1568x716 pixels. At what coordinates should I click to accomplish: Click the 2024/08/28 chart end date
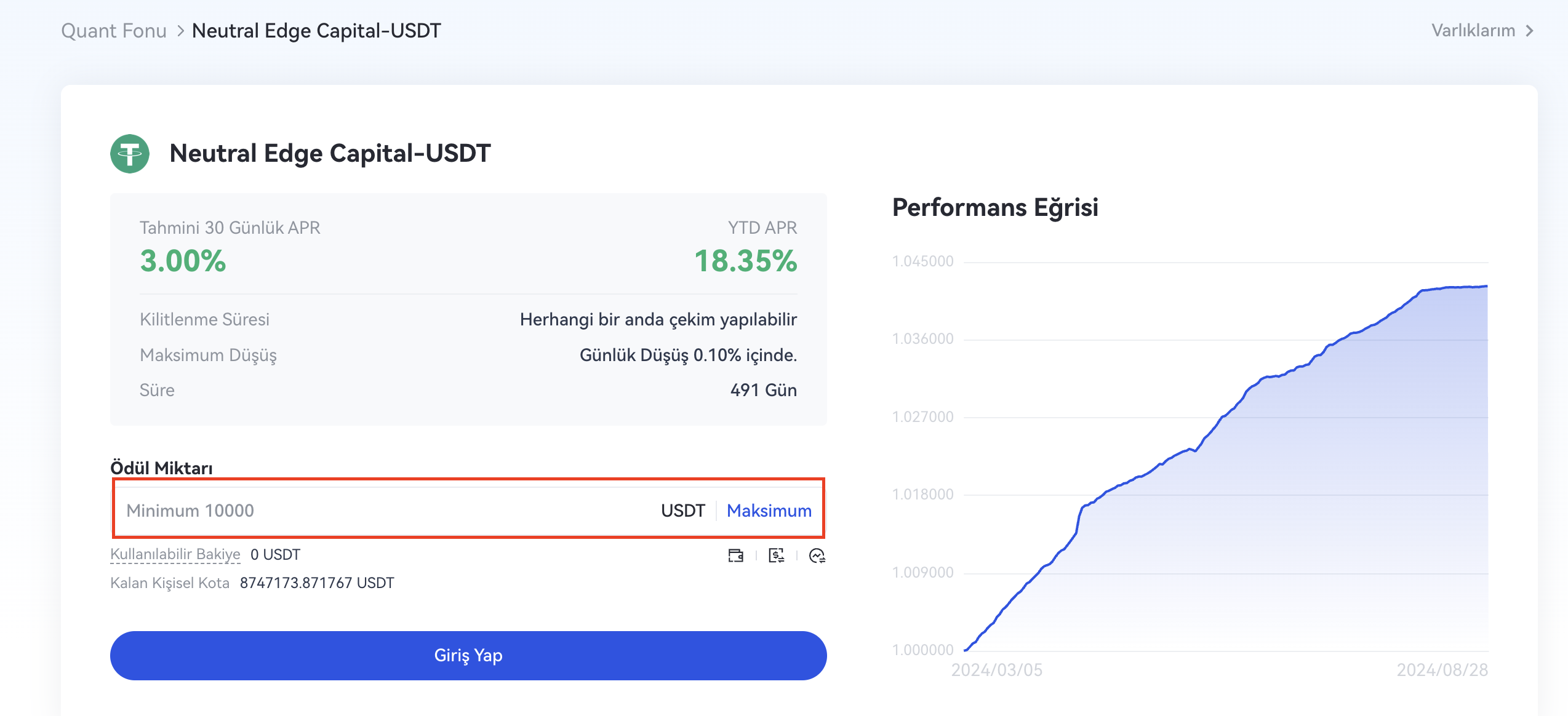coord(1442,670)
